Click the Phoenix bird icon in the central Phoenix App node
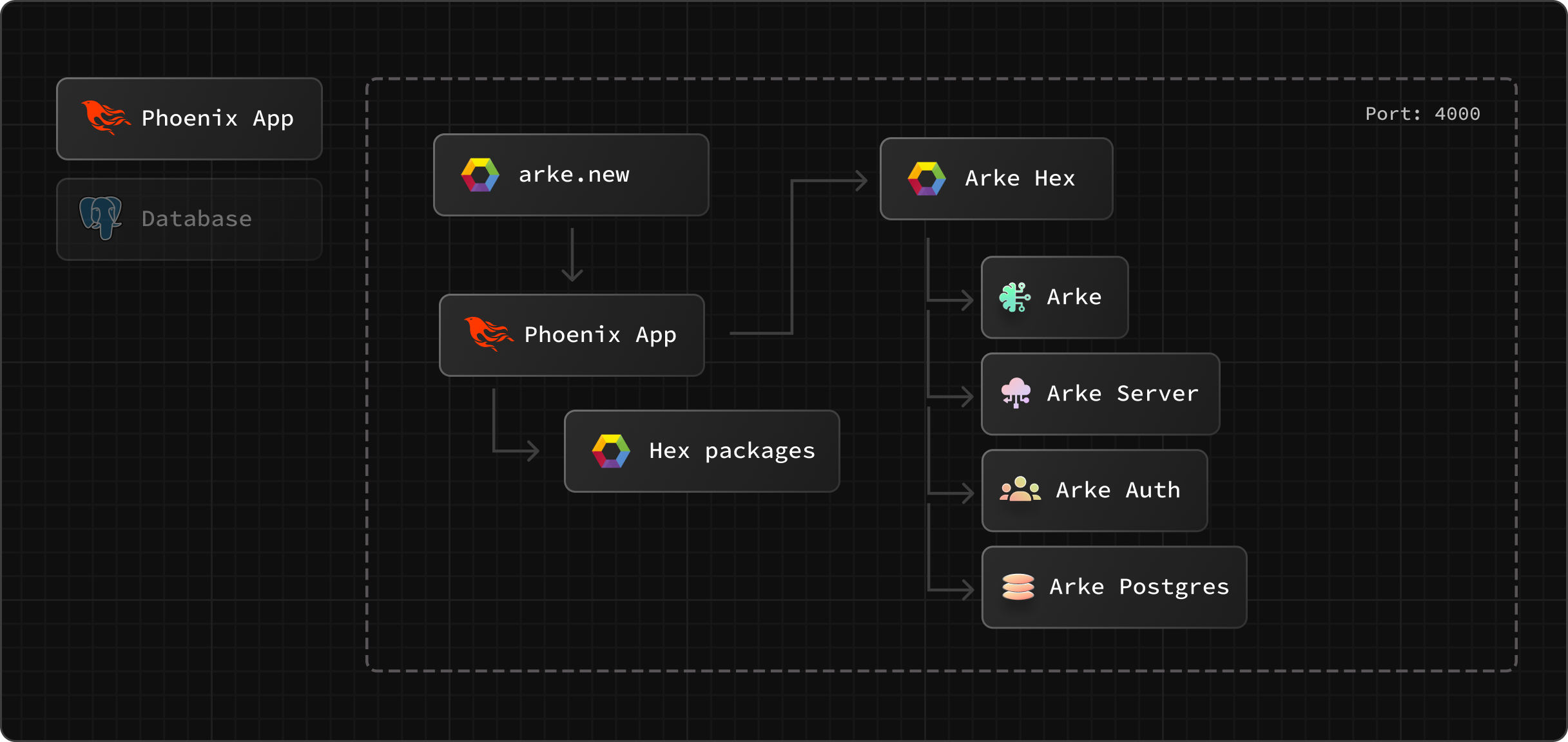The height and width of the screenshot is (742, 1568). [x=489, y=334]
